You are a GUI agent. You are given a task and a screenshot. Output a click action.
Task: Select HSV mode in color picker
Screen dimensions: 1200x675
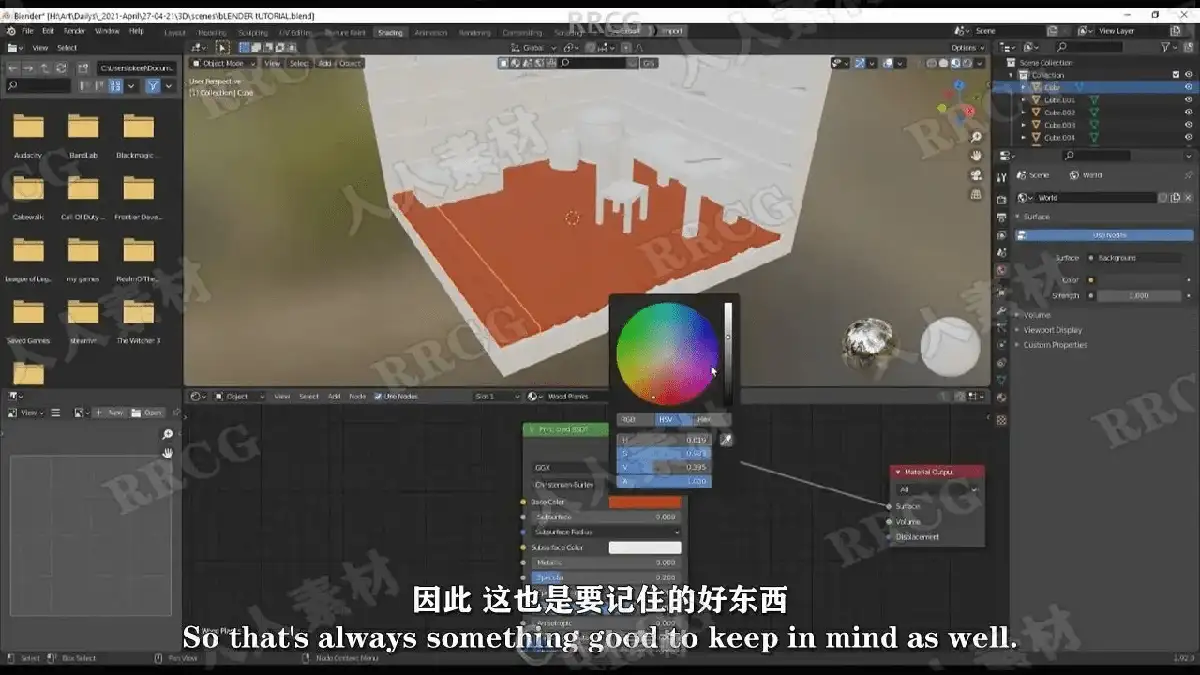pyautogui.click(x=674, y=420)
